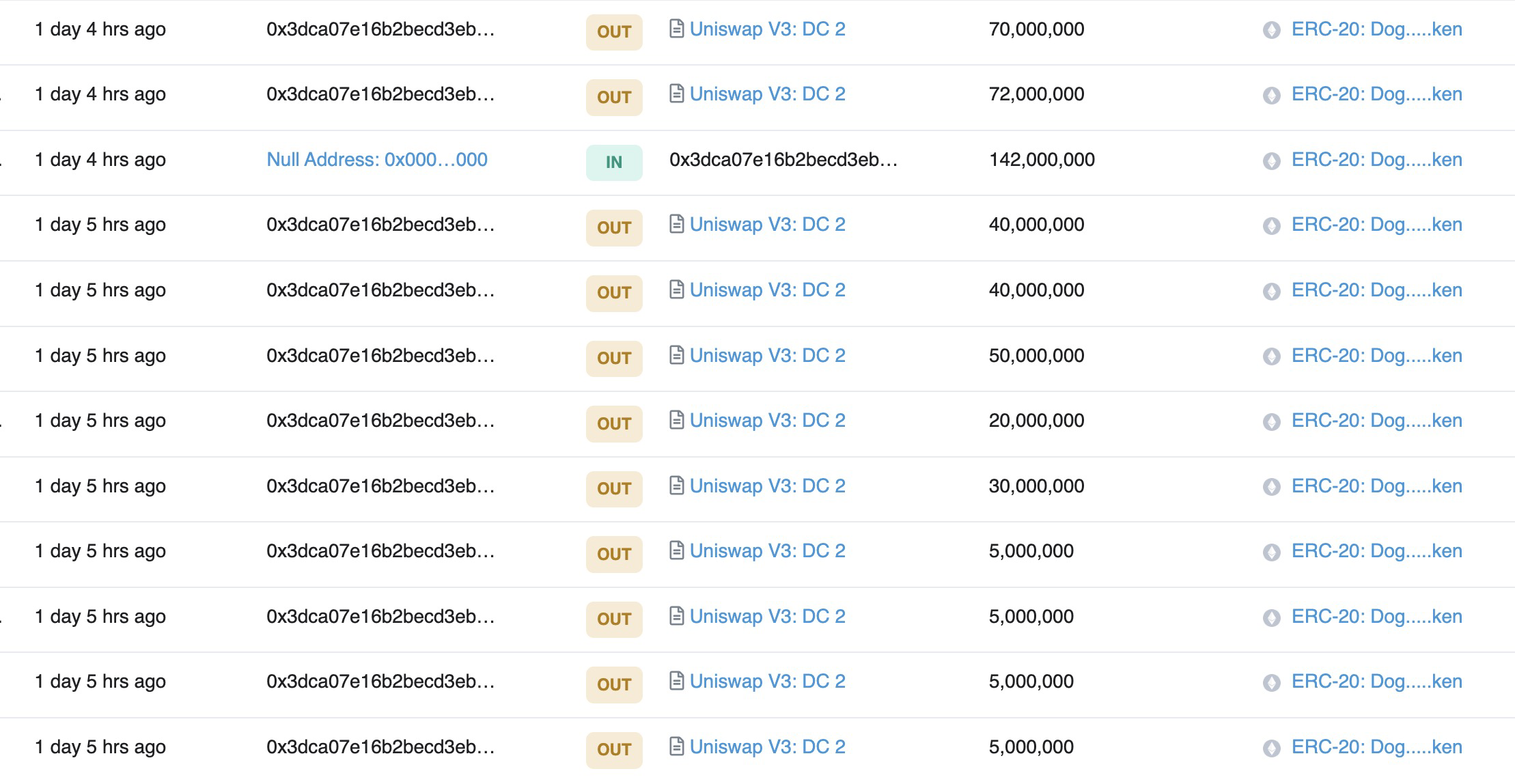The height and width of the screenshot is (784, 1515).
Task: Click OUT badge in the 20,000,000 row
Action: pos(614,424)
